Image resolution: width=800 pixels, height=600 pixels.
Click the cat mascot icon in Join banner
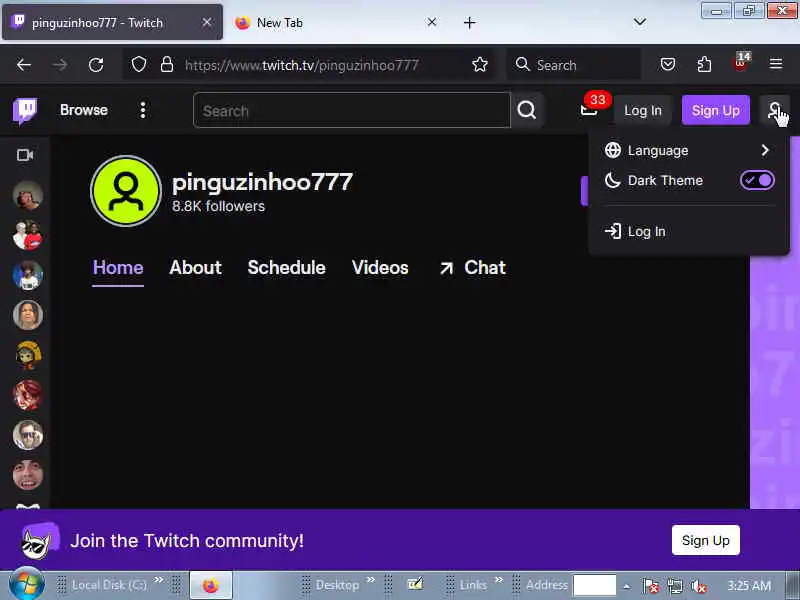tap(39, 541)
